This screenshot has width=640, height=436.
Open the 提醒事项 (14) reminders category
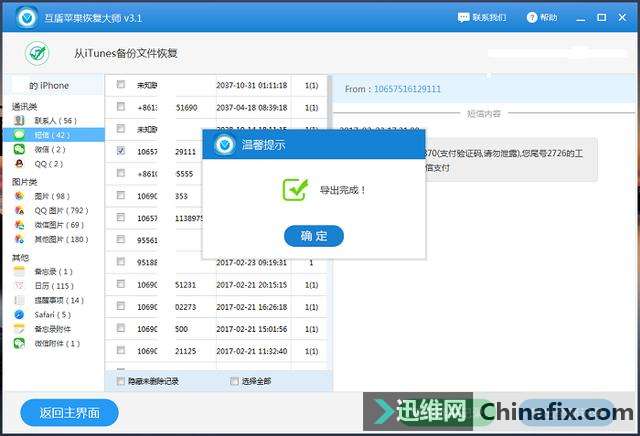click(x=59, y=300)
